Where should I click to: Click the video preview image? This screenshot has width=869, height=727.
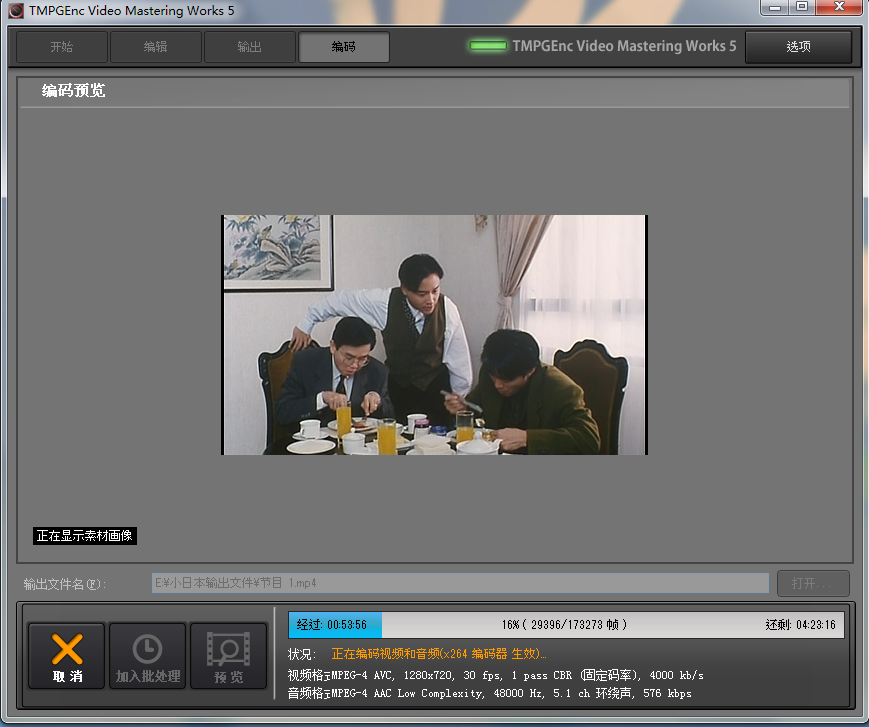coord(434,335)
